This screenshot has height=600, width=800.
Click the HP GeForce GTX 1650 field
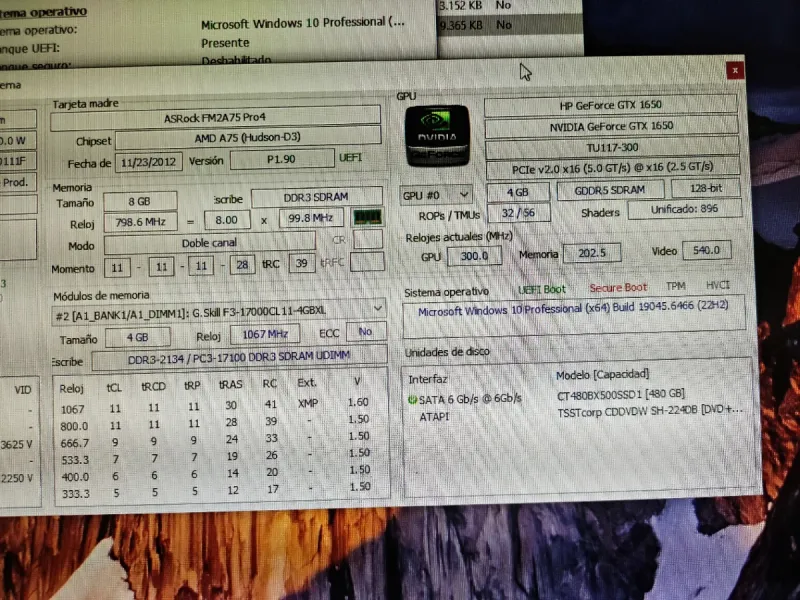click(x=611, y=105)
